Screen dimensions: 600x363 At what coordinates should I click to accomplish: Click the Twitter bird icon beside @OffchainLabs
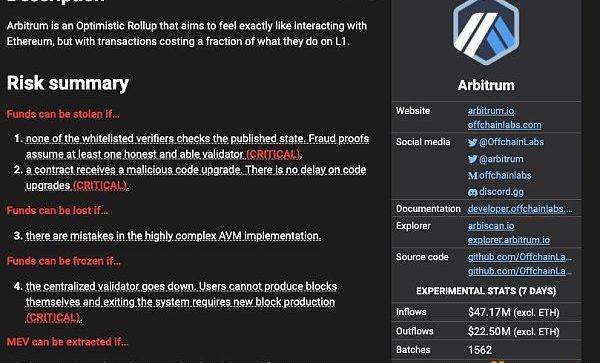pyautogui.click(x=472, y=142)
